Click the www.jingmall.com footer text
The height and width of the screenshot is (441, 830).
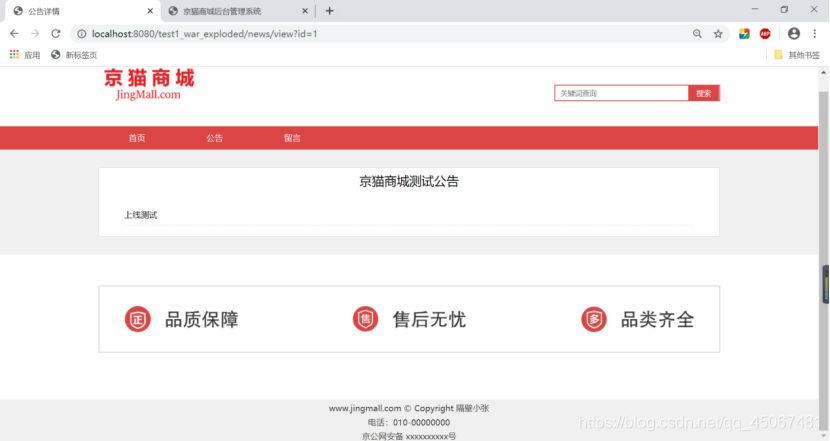pyautogui.click(x=409, y=408)
